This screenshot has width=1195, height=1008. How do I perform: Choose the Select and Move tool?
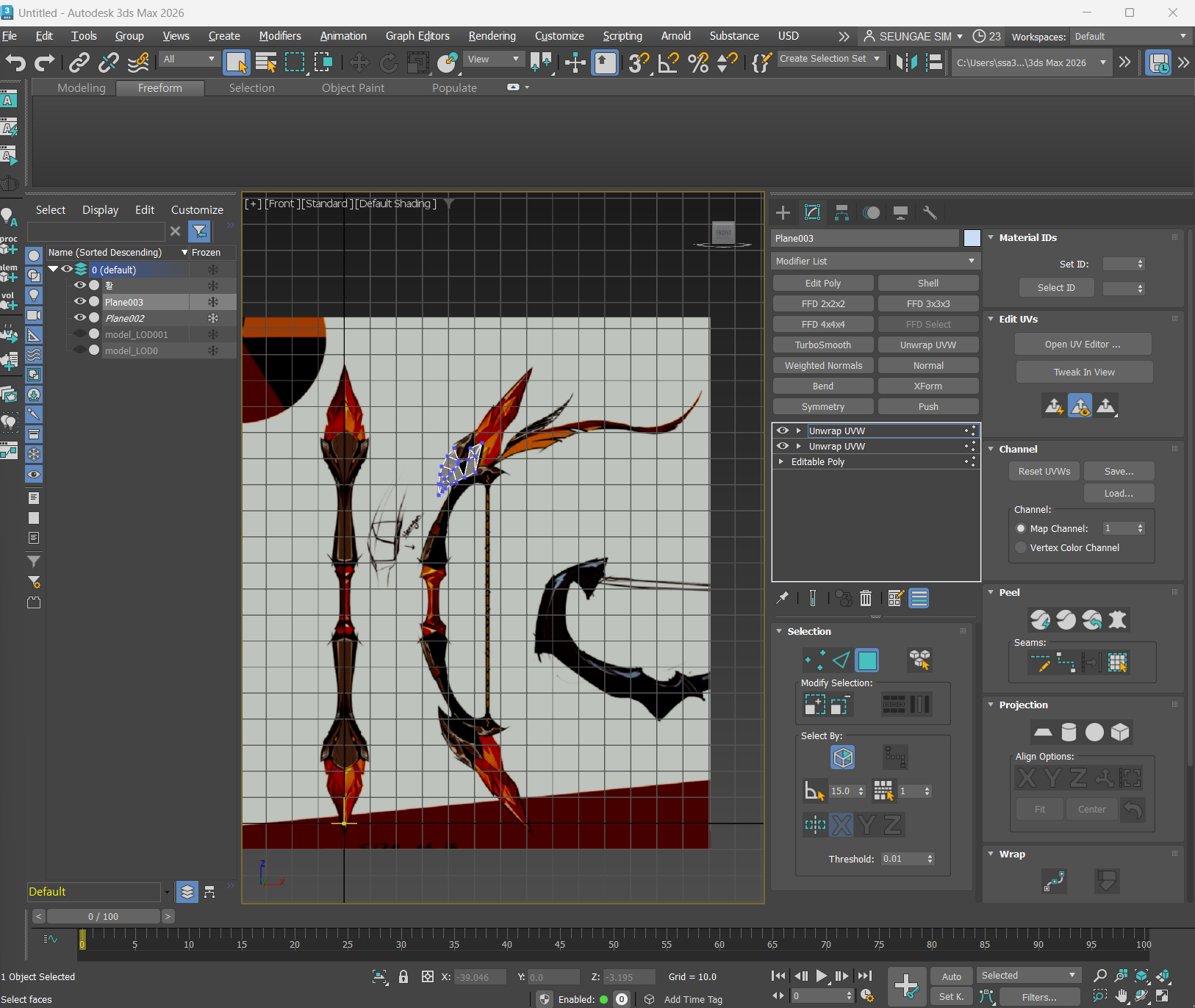pyautogui.click(x=359, y=62)
